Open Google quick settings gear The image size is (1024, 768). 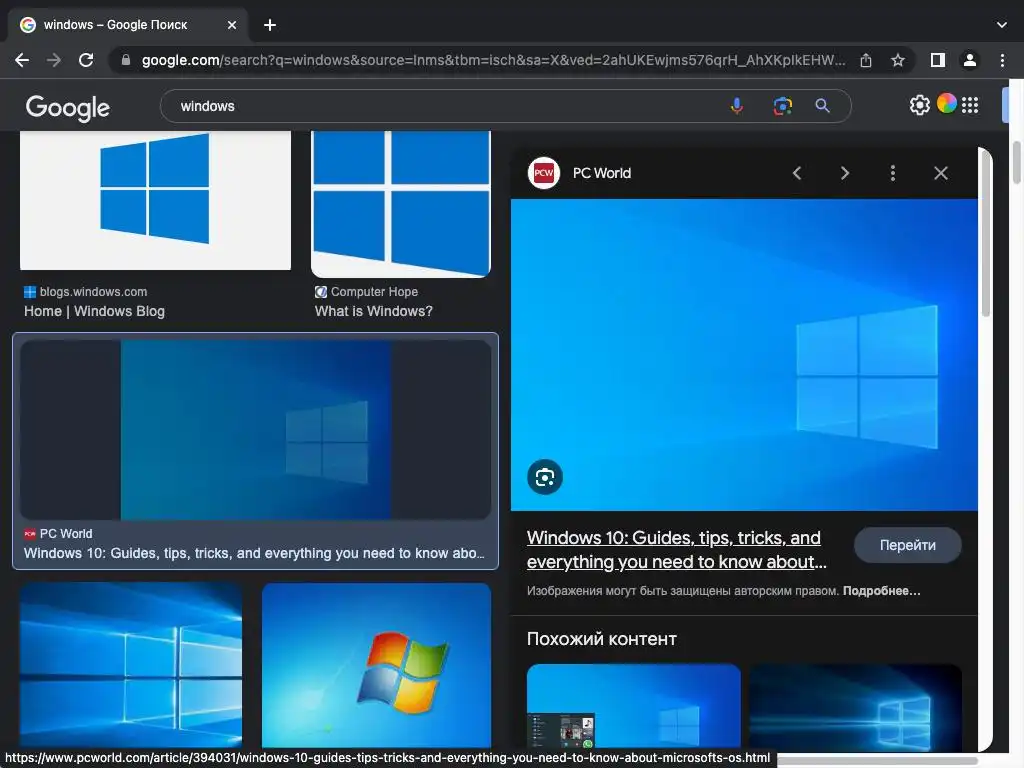click(x=920, y=104)
